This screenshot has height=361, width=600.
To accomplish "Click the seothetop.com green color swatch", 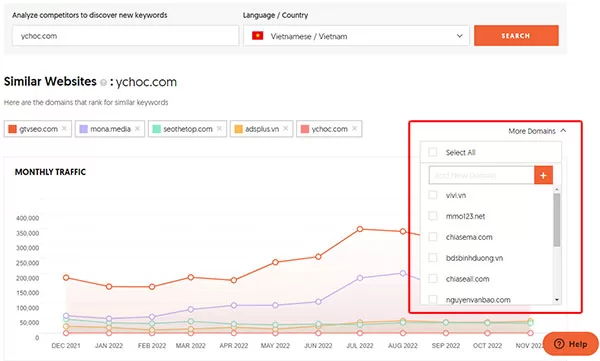I will (x=157, y=129).
